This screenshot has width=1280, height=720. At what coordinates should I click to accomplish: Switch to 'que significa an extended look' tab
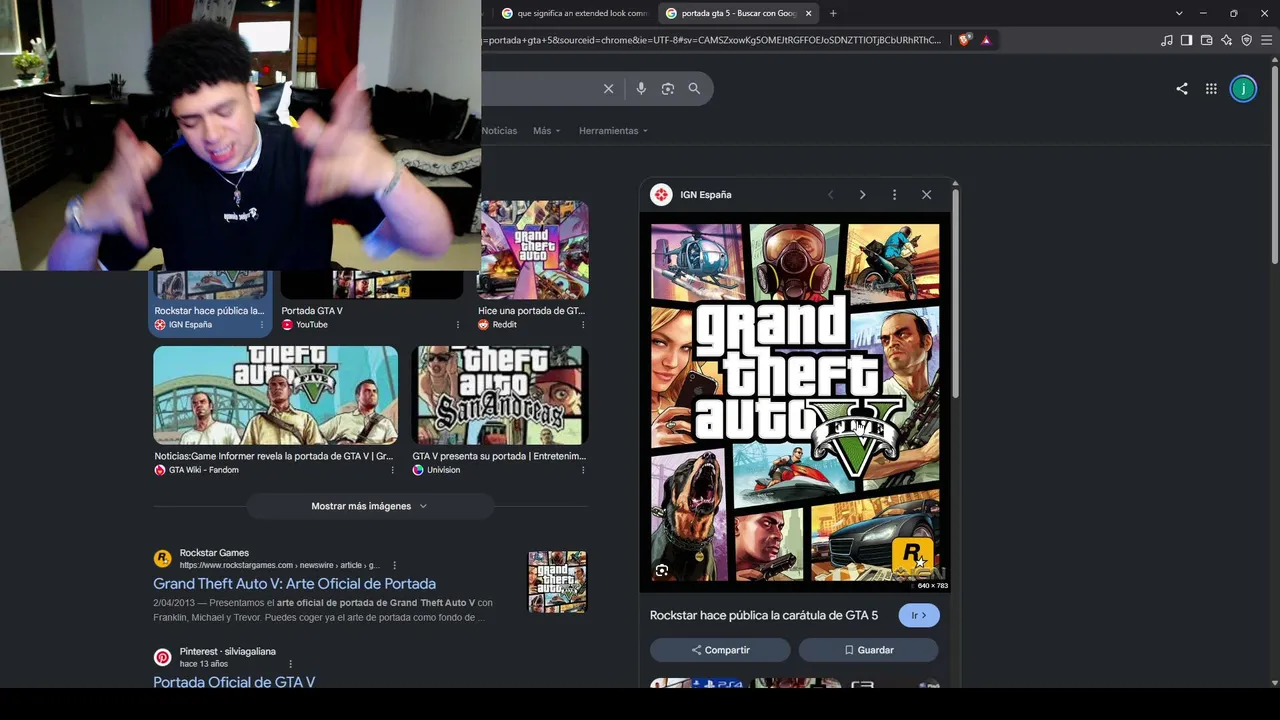click(574, 13)
